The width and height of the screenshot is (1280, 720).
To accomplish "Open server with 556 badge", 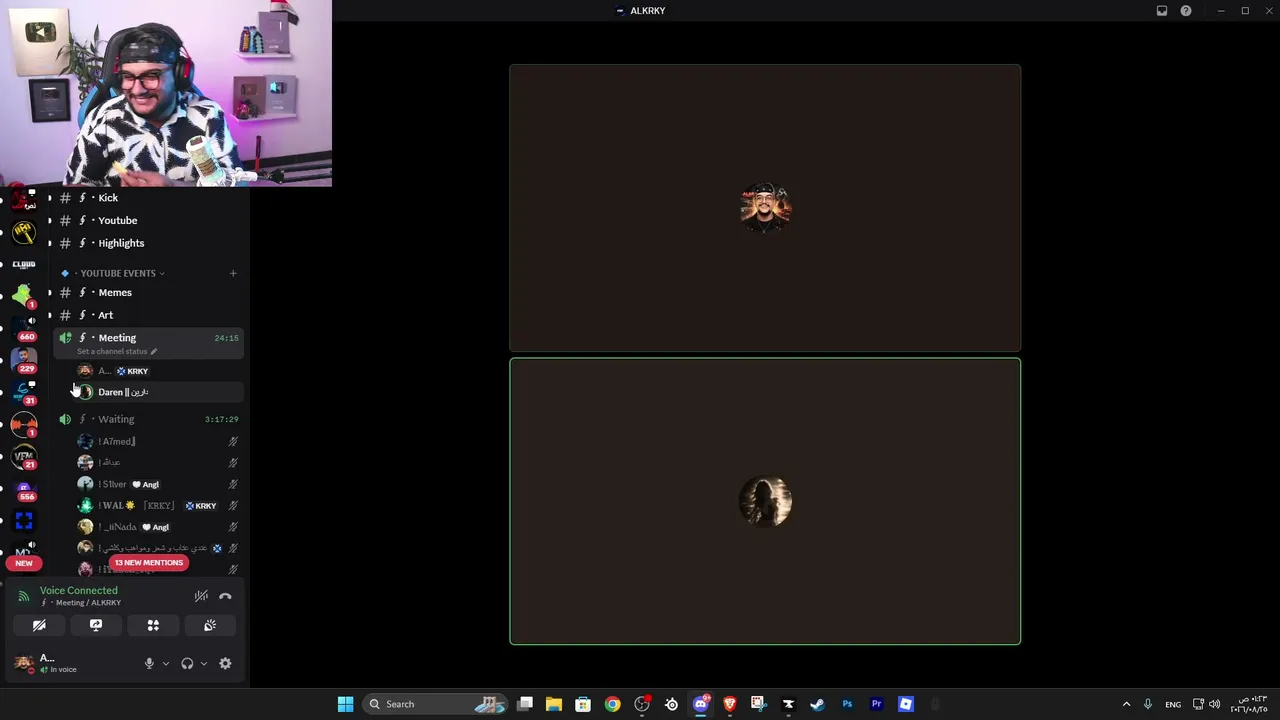I will pyautogui.click(x=24, y=489).
